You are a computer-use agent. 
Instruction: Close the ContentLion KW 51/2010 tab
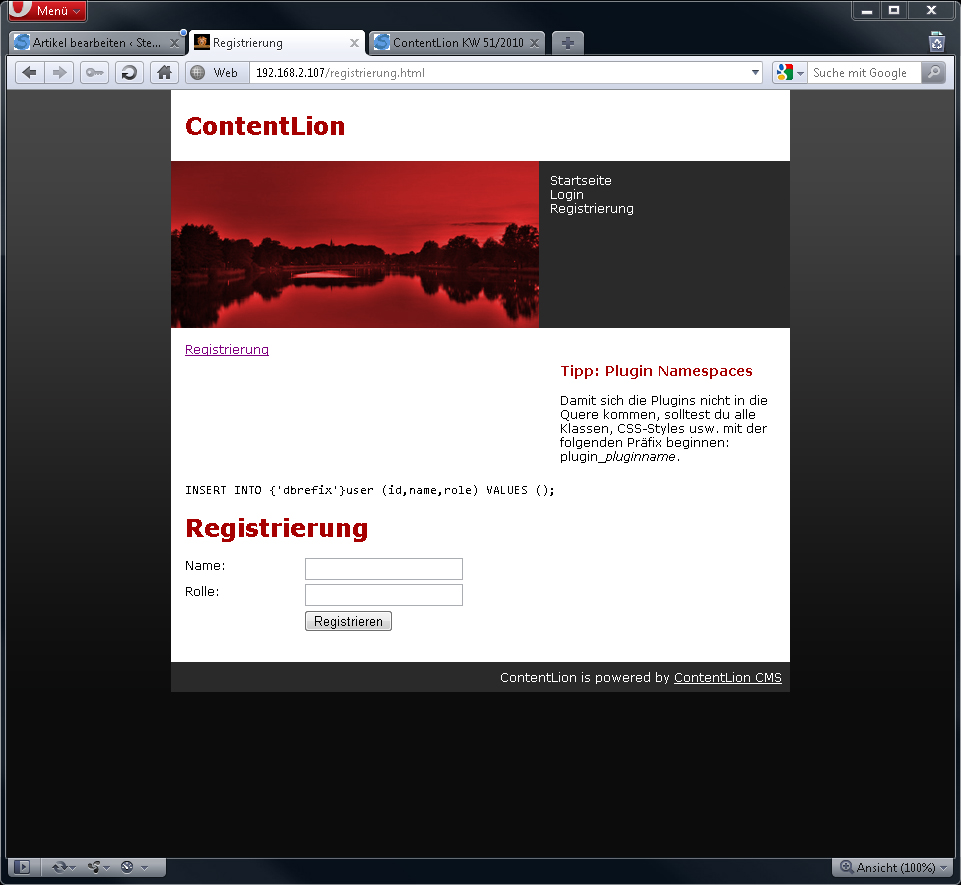(x=534, y=43)
